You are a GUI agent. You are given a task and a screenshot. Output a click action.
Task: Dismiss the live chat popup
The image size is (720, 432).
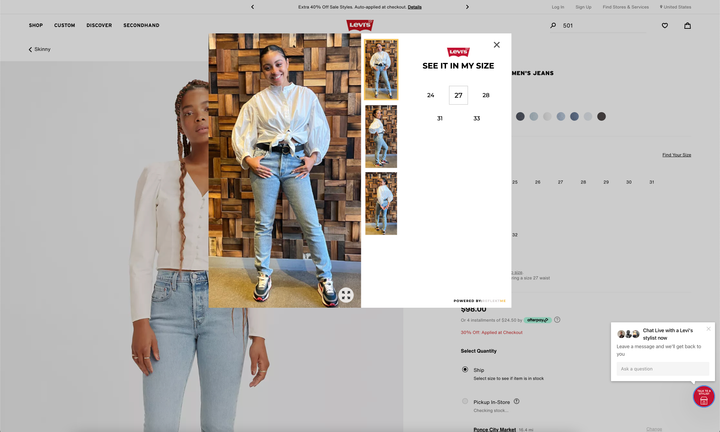click(x=709, y=329)
